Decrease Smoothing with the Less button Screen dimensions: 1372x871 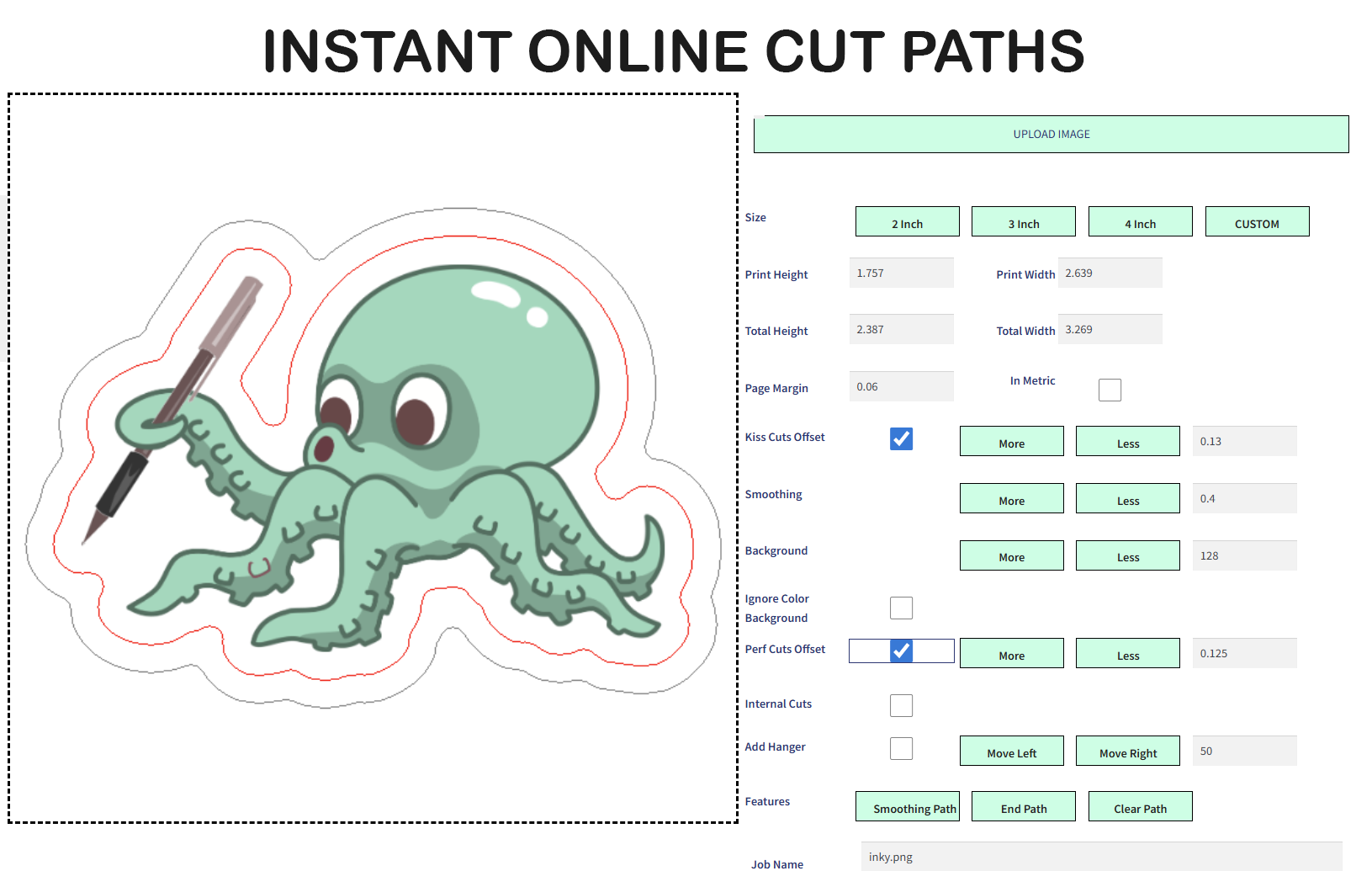(x=1127, y=498)
